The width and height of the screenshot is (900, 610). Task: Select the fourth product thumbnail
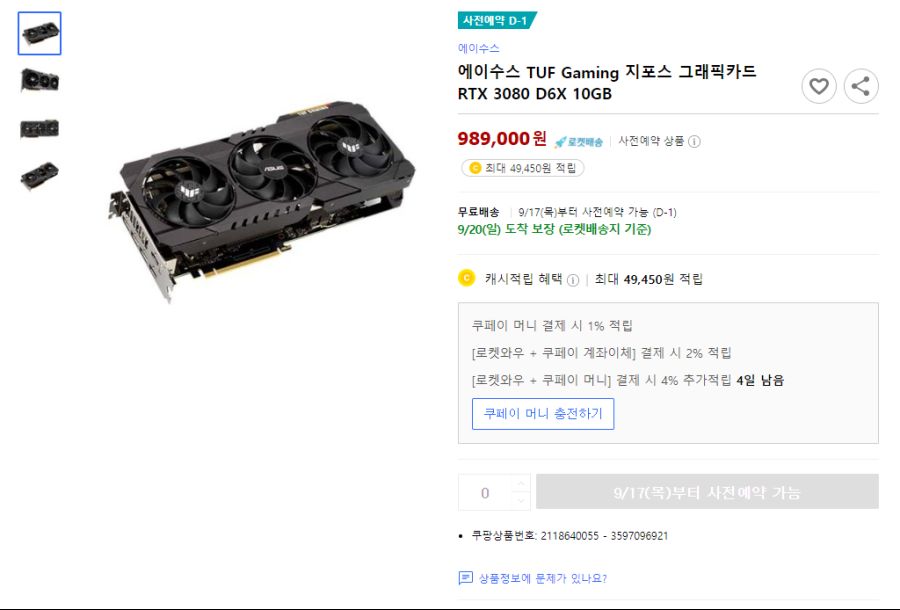(40, 175)
